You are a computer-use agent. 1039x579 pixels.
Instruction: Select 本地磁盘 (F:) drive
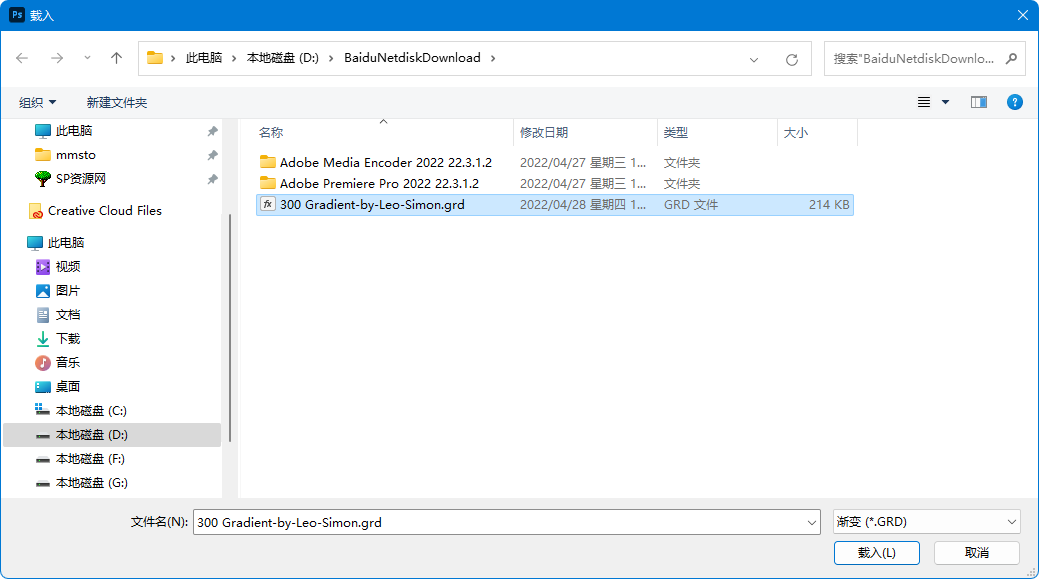90,458
